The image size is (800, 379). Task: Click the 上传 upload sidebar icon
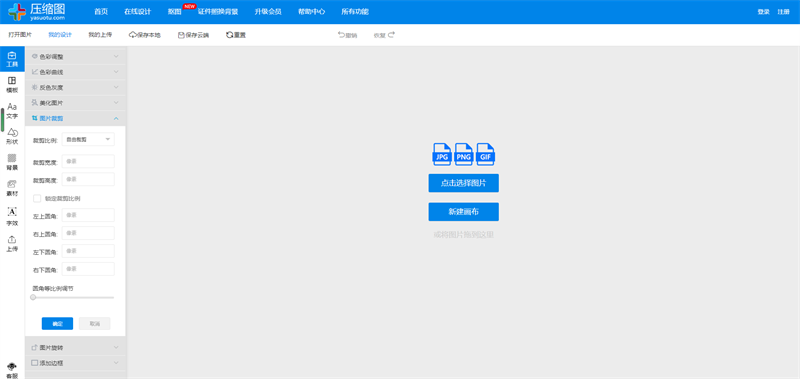point(12,243)
